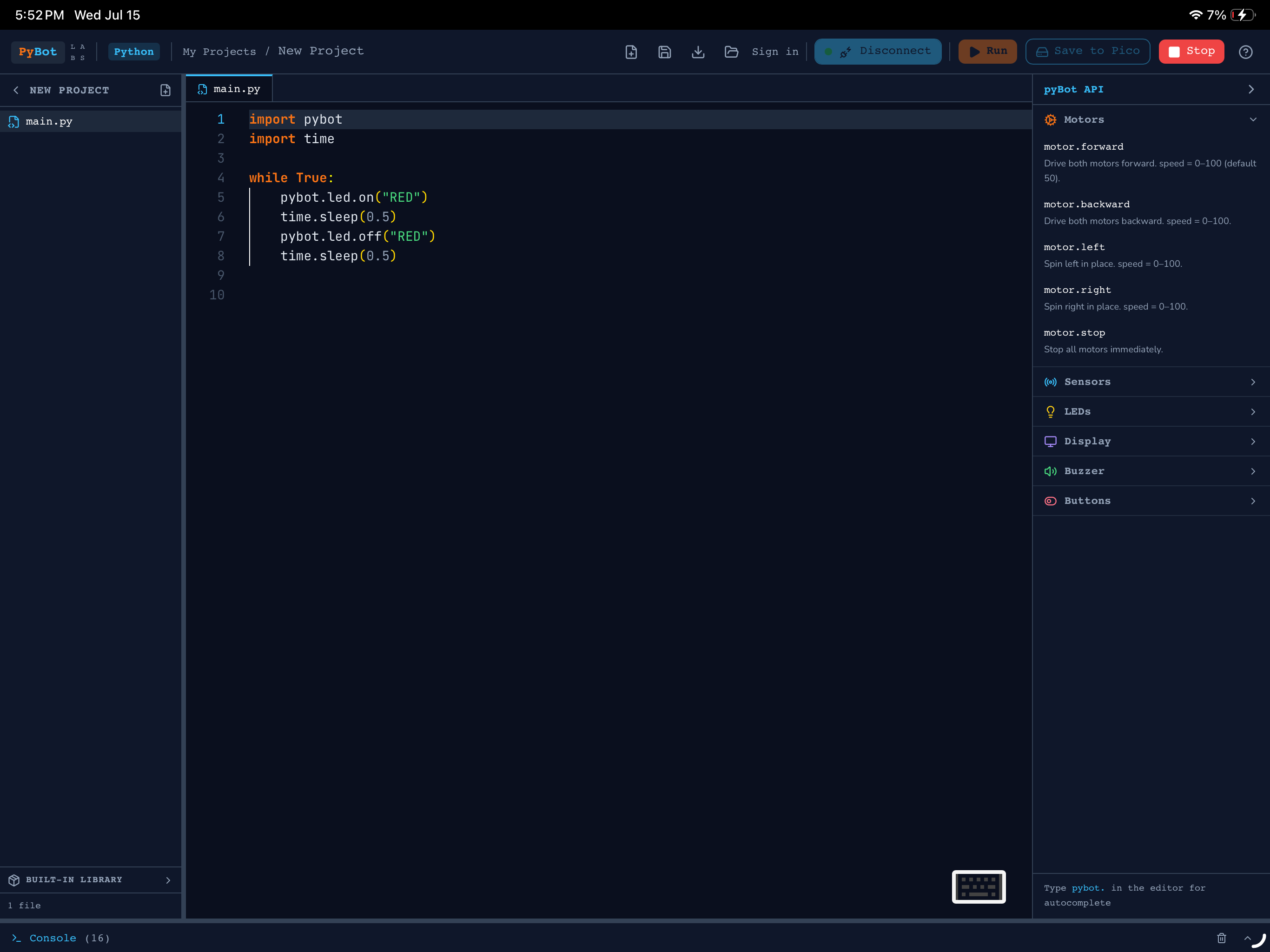1270x952 pixels.
Task: Place cursor on line 1 import pybot
Action: tap(296, 119)
